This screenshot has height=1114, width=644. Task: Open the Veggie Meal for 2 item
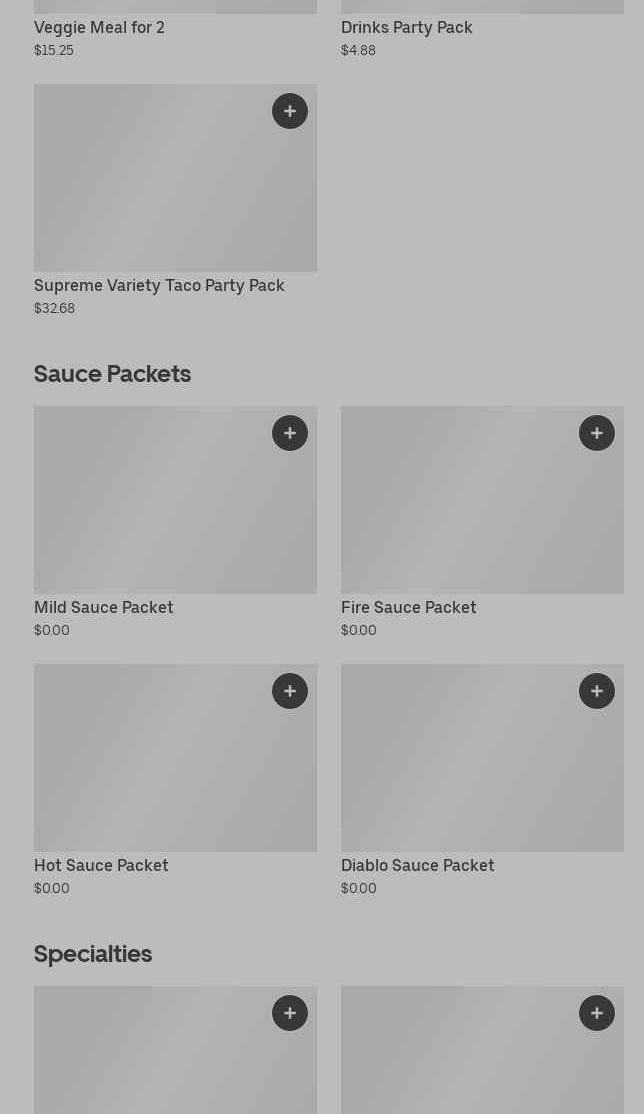[99, 27]
